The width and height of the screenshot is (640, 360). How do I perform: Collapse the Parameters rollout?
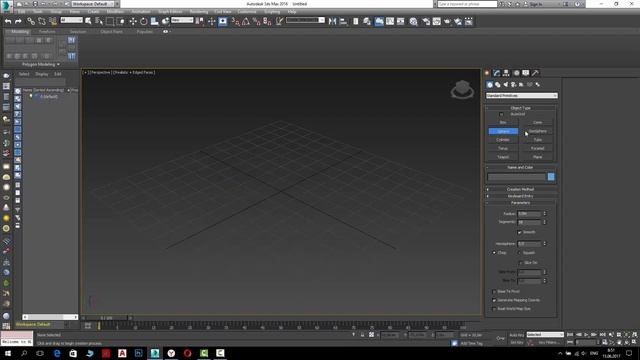520,203
